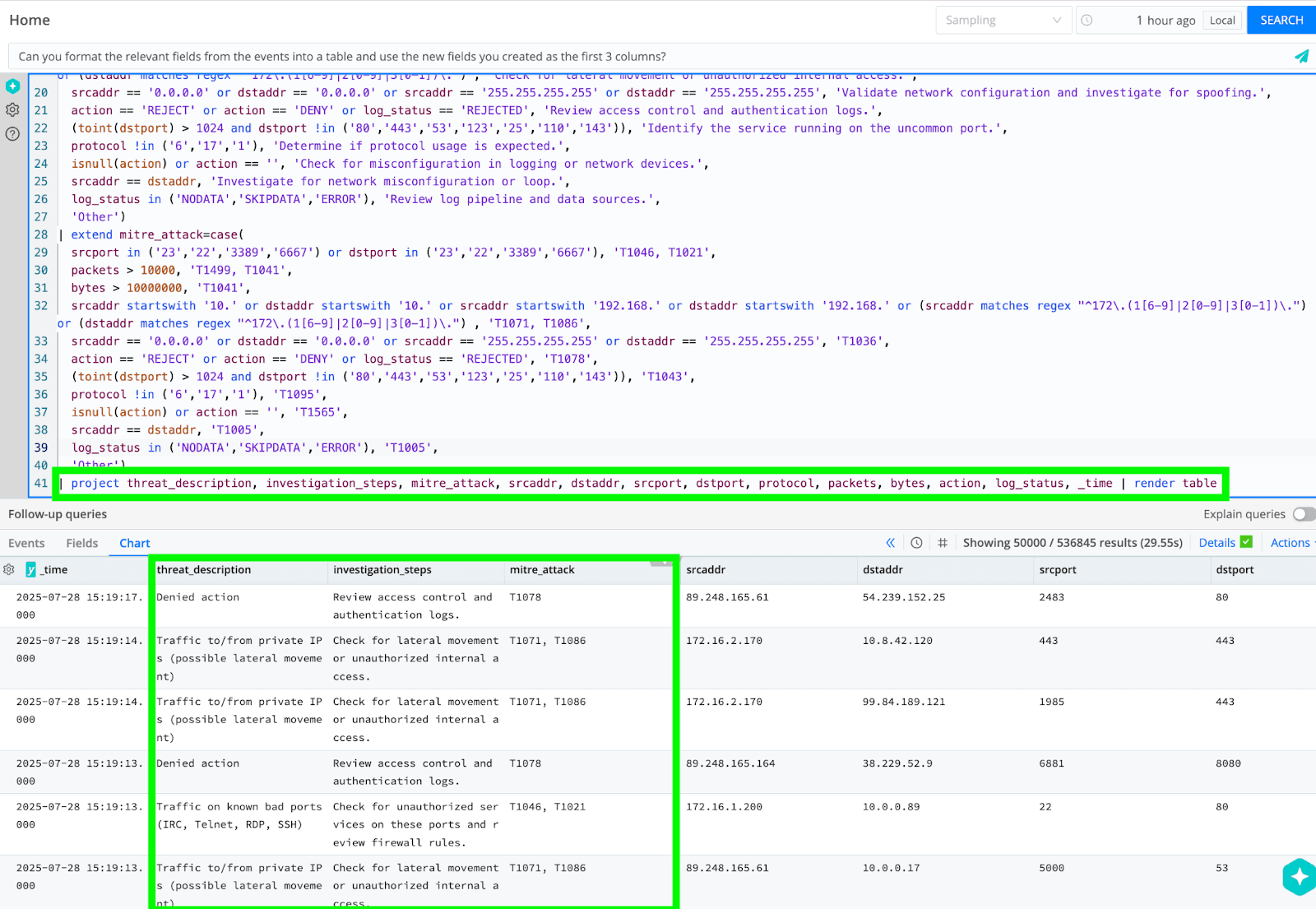Send the prompt with paper plane icon
The width and height of the screenshot is (1316, 909).
click(x=1301, y=57)
